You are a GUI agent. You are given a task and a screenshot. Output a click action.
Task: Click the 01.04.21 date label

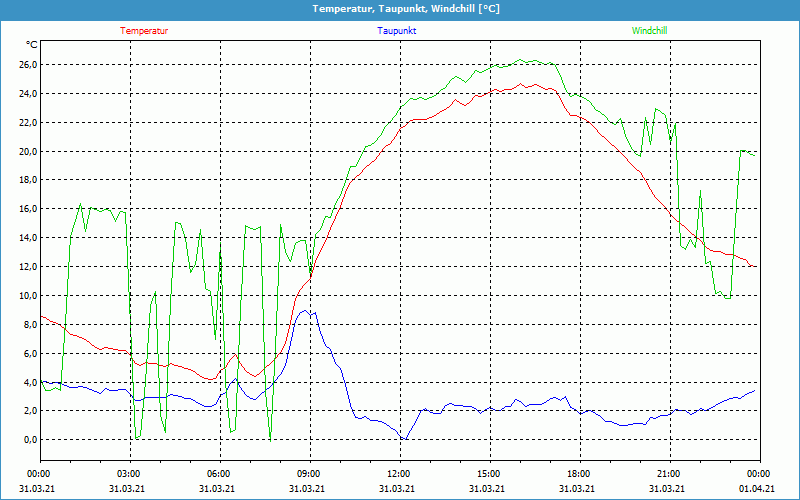pyautogui.click(x=757, y=489)
